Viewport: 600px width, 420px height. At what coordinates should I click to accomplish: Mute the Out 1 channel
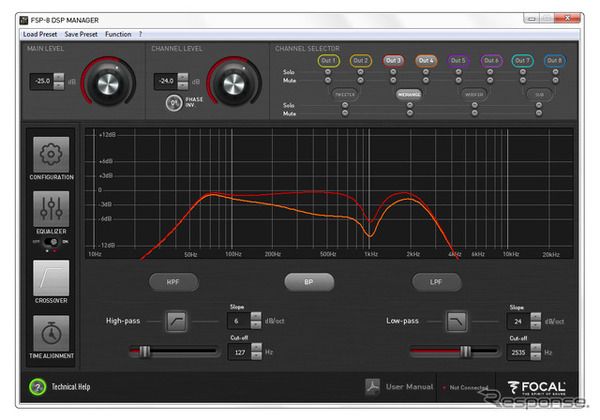point(328,80)
